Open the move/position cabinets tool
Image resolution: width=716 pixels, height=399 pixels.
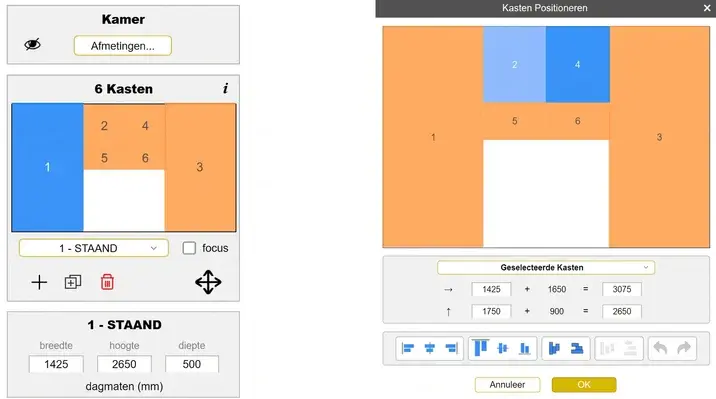[208, 282]
